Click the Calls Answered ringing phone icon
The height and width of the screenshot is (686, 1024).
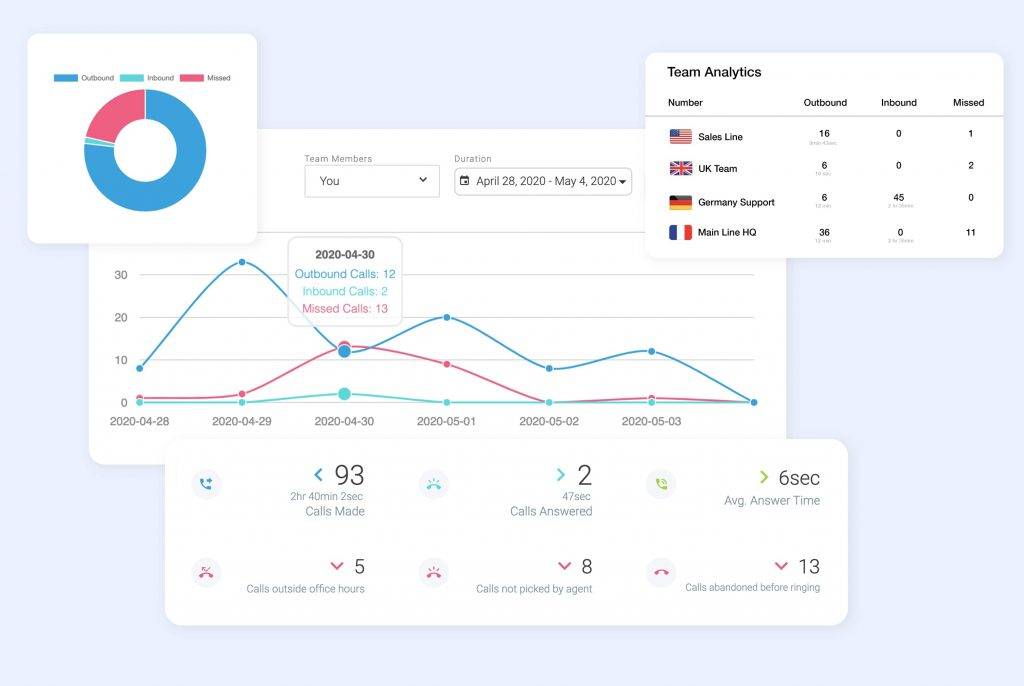[x=433, y=484]
